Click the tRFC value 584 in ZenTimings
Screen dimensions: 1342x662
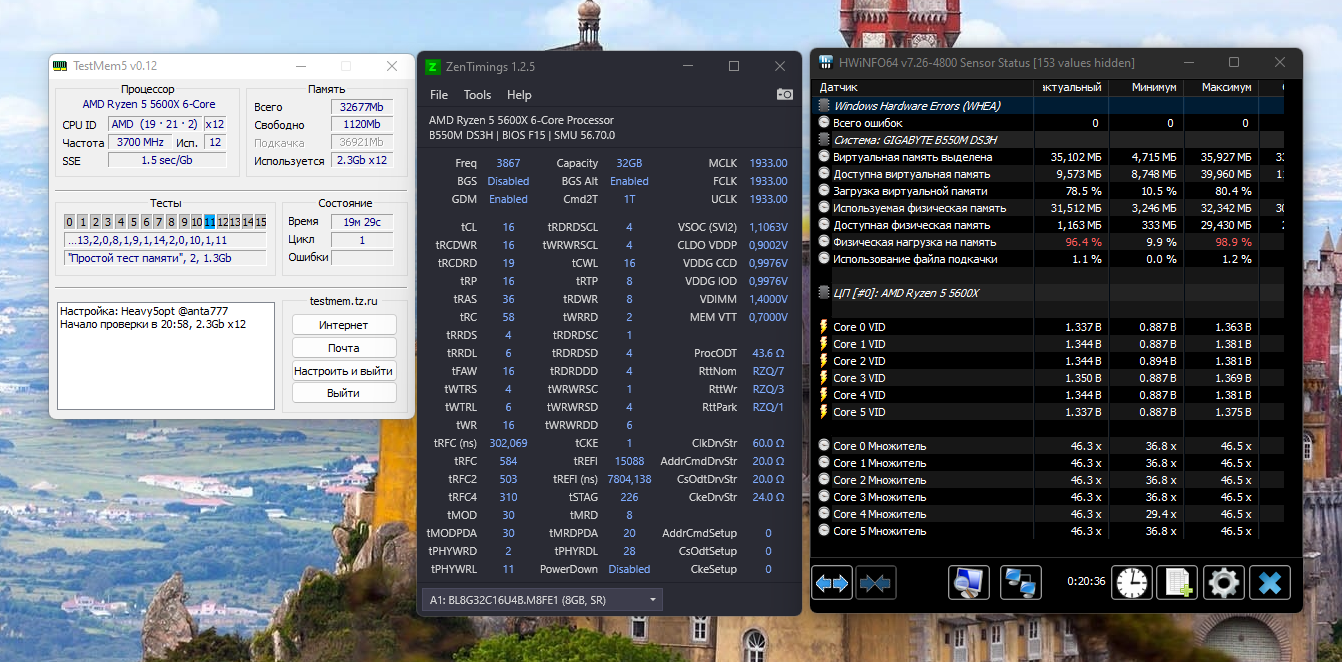click(508, 461)
